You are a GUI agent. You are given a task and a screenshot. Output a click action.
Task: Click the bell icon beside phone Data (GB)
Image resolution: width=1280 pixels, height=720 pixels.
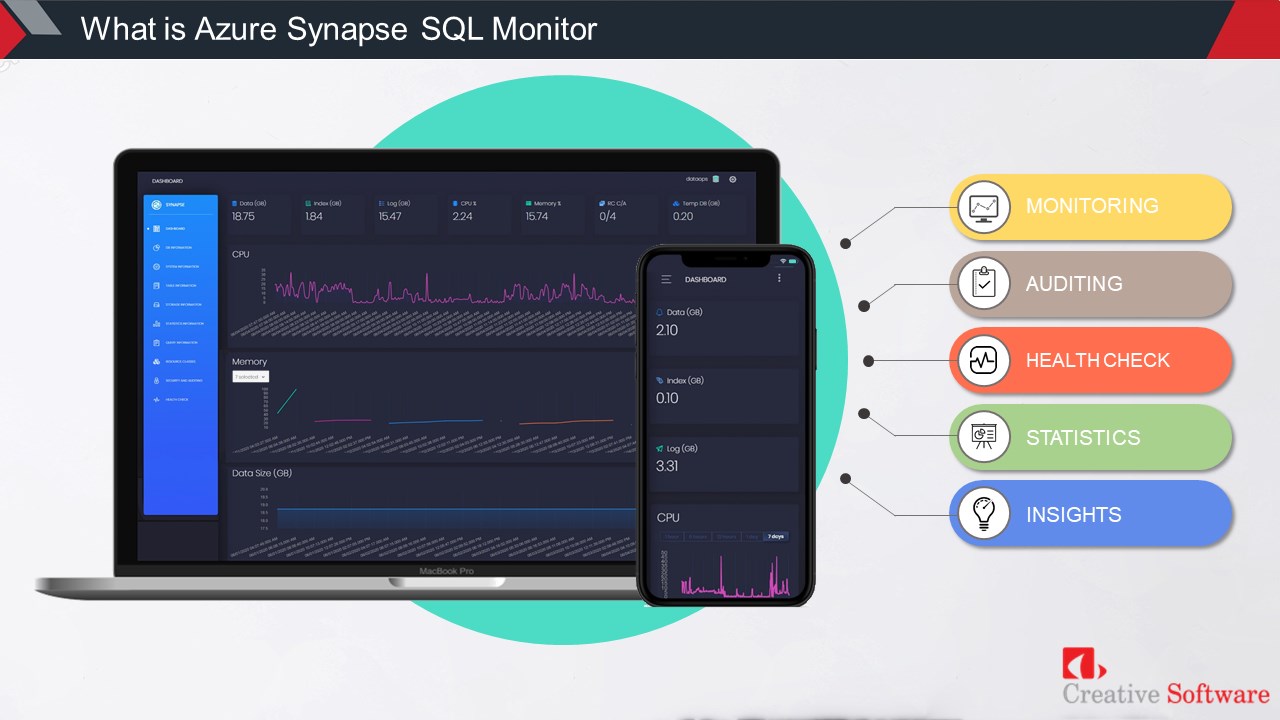659,312
